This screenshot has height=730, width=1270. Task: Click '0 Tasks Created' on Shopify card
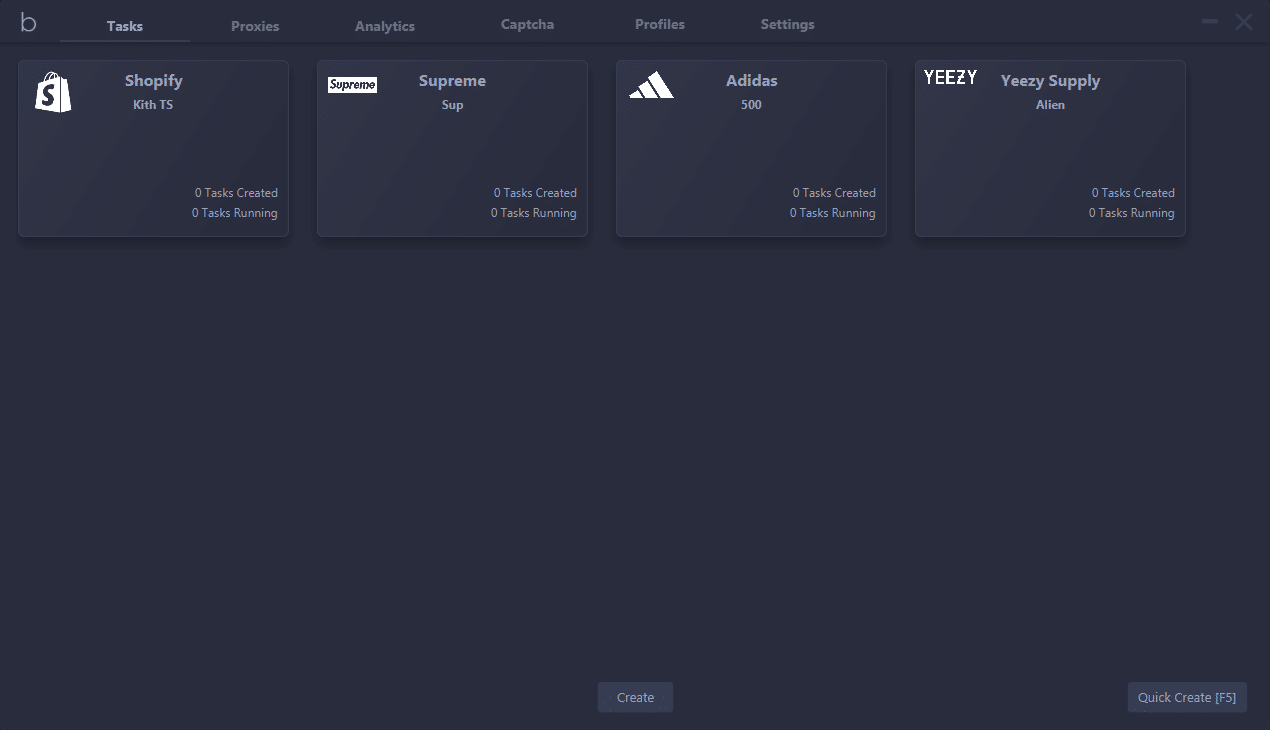click(236, 193)
